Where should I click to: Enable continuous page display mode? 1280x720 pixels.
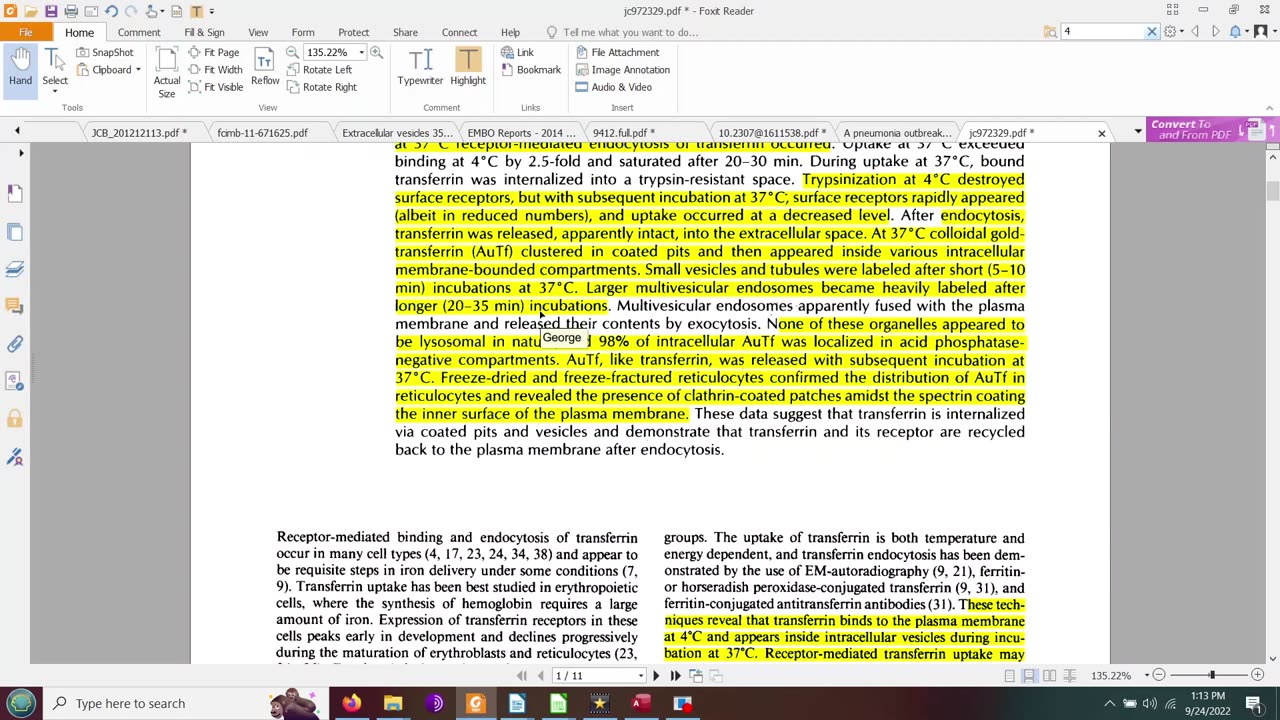tap(1029, 676)
